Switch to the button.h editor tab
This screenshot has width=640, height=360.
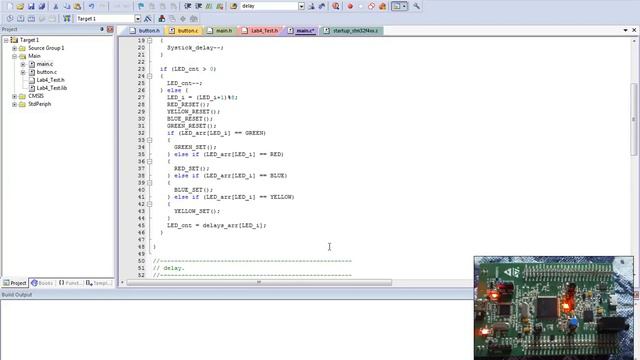pyautogui.click(x=144, y=31)
